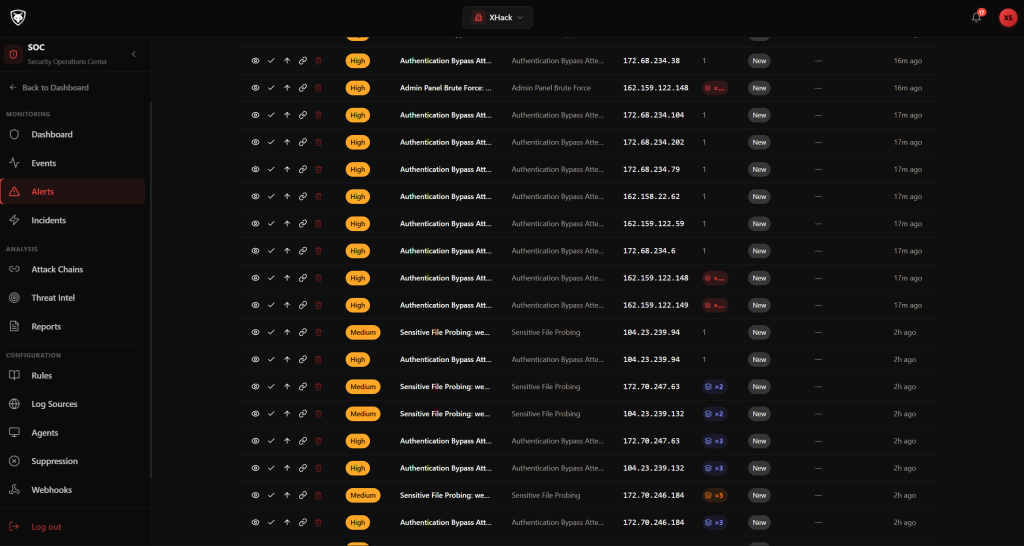Click the eye icon for Admin Panel Brute Force alert
The image size is (1024, 546).
click(255, 88)
